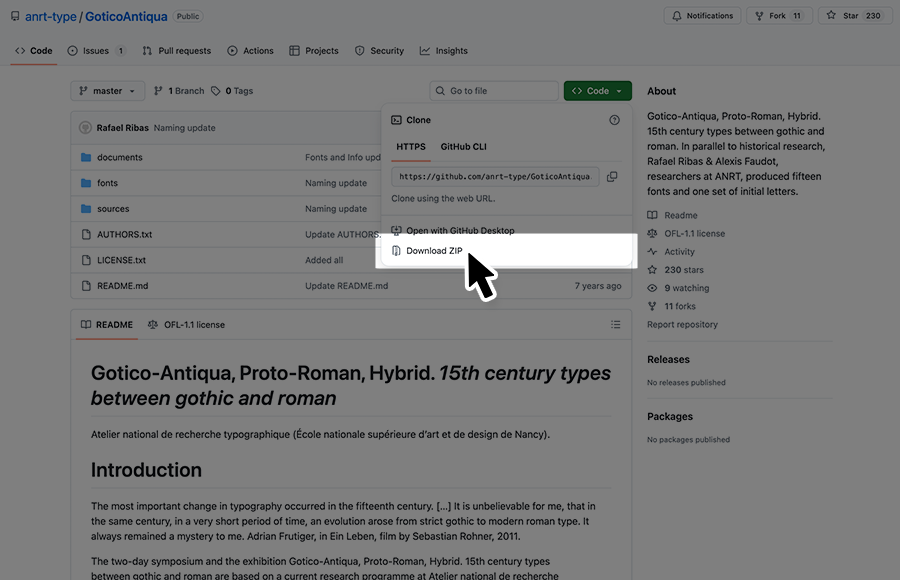The image size is (900, 580).
Task: Open Notifications bell button
Action: [703, 16]
